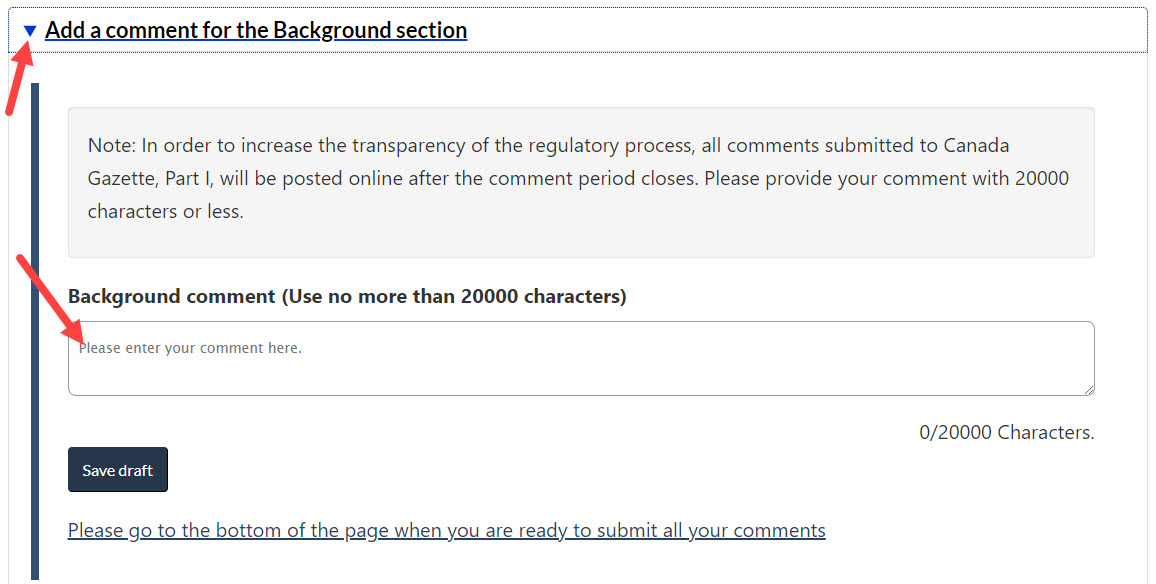This screenshot has width=1156, height=584.
Task: Click the red arrow pointing at the triangle
Action: [x=18, y=80]
